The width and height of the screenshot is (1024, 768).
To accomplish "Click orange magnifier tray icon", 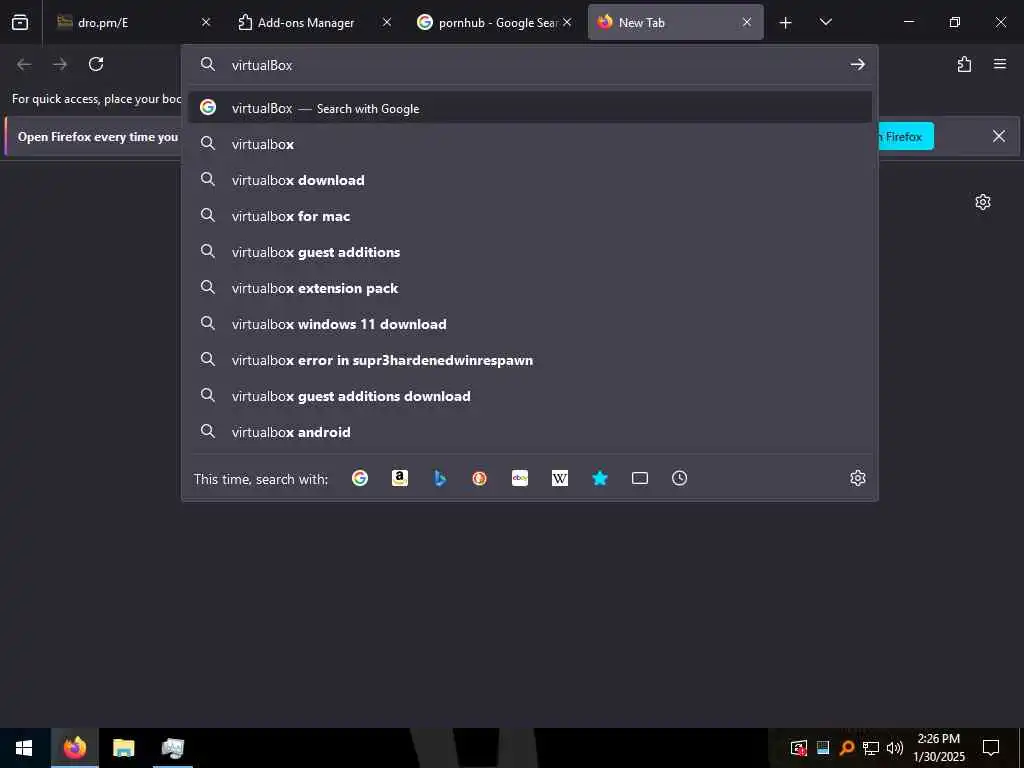I will click(847, 748).
